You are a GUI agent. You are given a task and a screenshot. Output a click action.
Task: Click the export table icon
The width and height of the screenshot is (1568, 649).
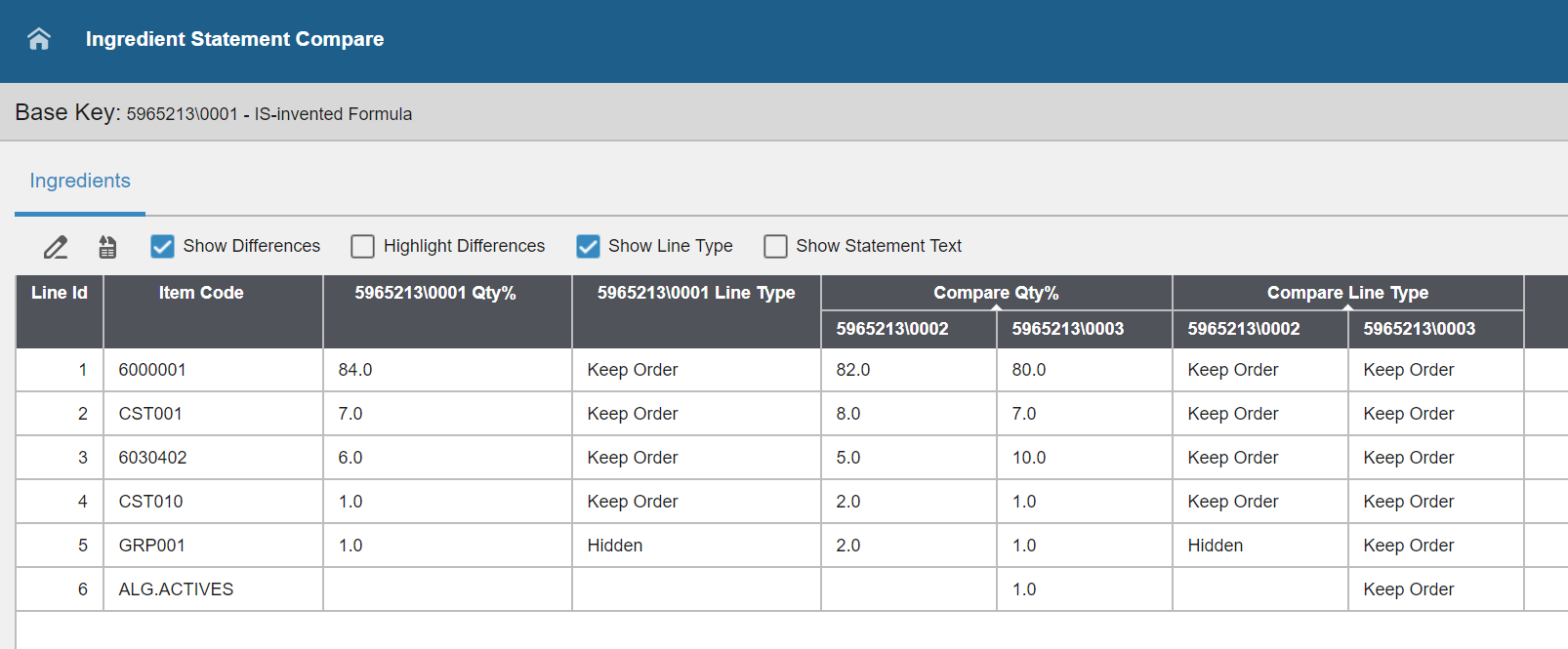pyautogui.click(x=107, y=247)
